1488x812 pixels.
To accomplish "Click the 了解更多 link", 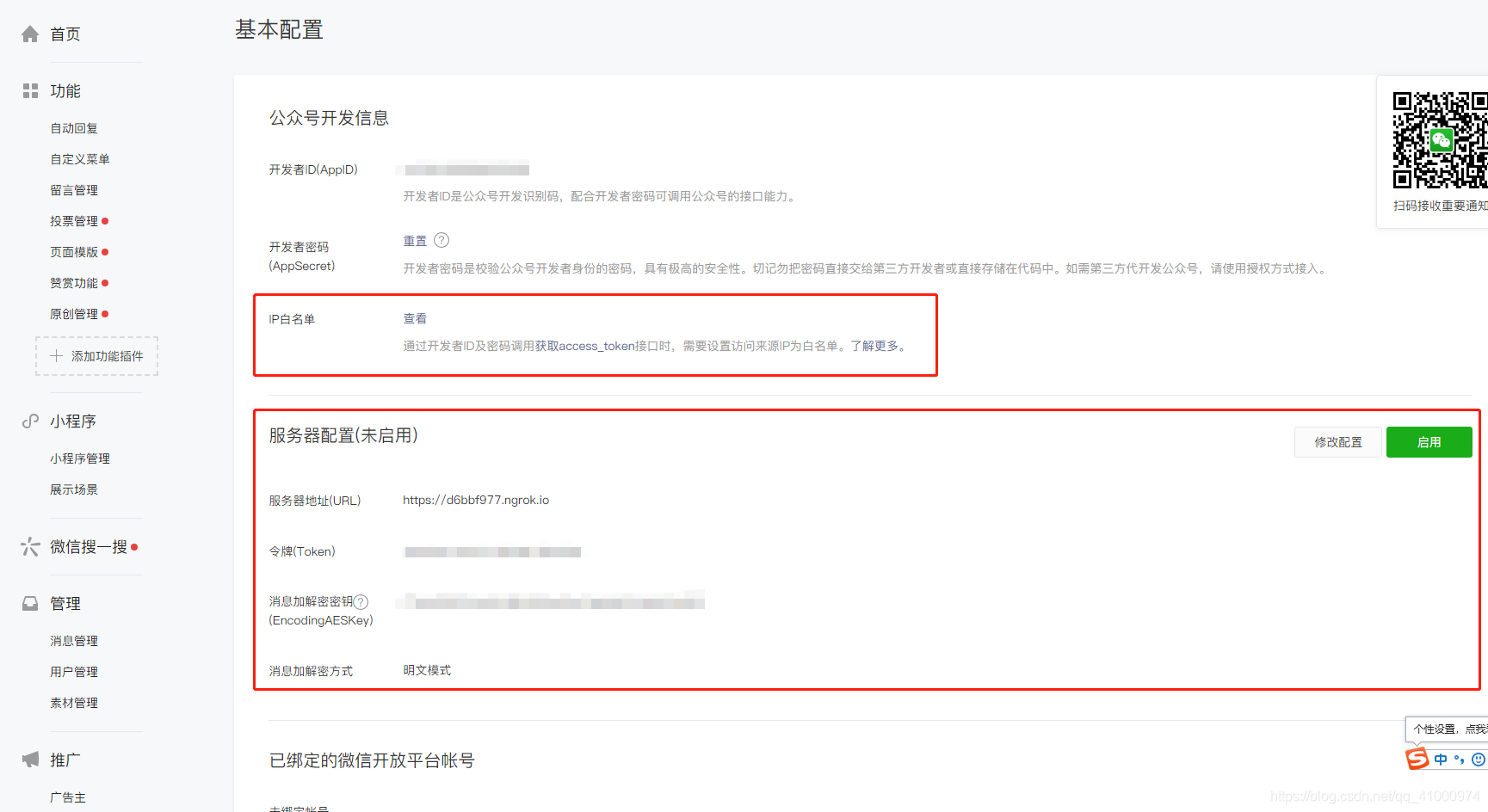I will [x=874, y=346].
